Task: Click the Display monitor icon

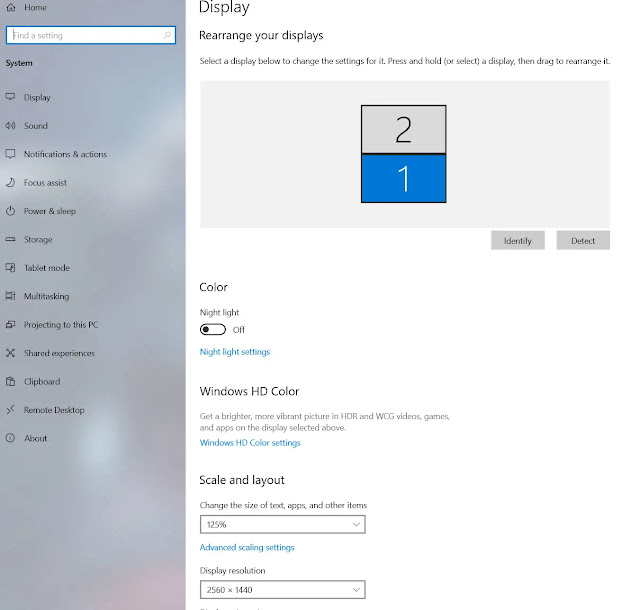Action: pyautogui.click(x=11, y=97)
